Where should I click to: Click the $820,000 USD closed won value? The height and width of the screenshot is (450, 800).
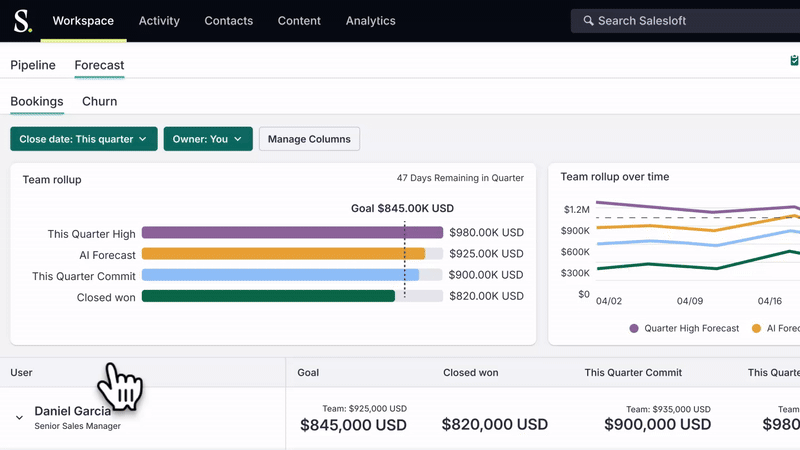(495, 424)
